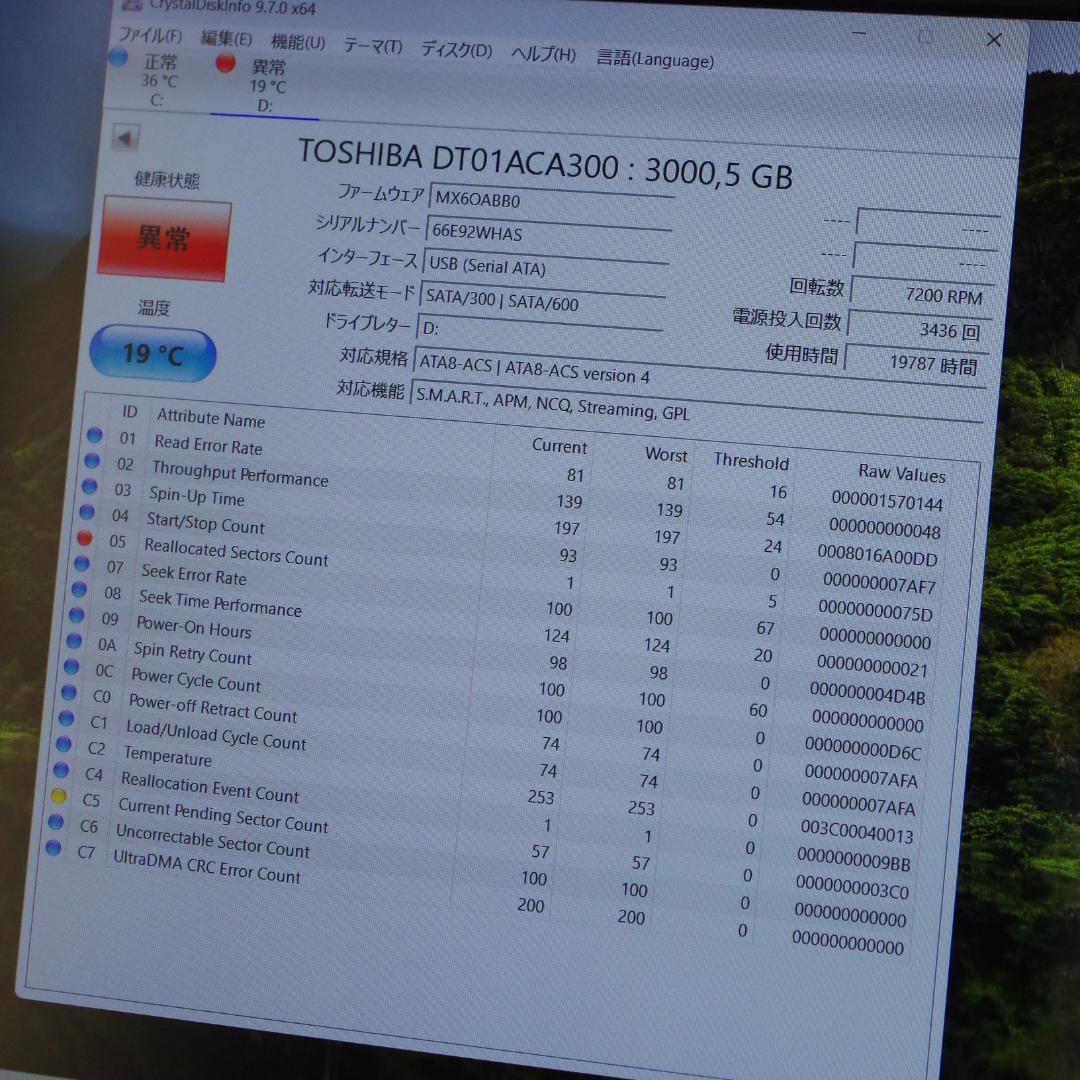Viewport: 1080px width, 1080px height.
Task: Select the D: drive tab with 19 °C
Action: [x=265, y=87]
